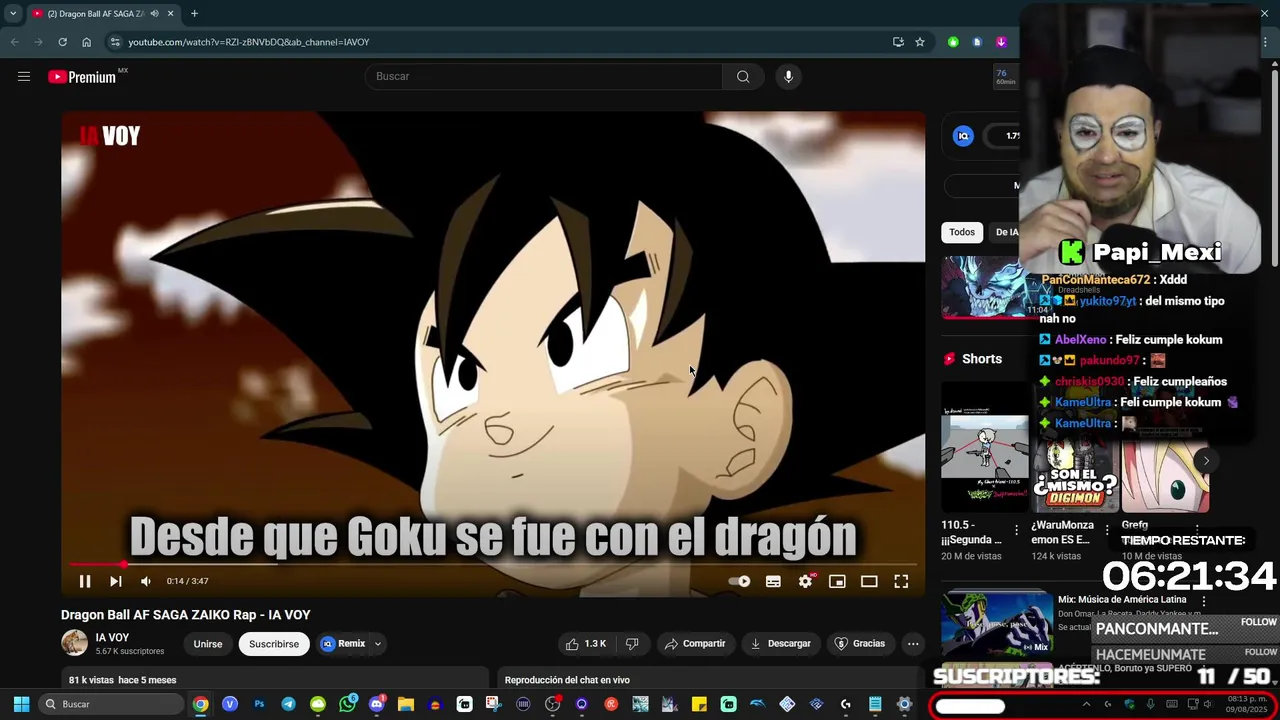Bookmark this page star icon
The height and width of the screenshot is (720, 1280).
click(x=920, y=42)
